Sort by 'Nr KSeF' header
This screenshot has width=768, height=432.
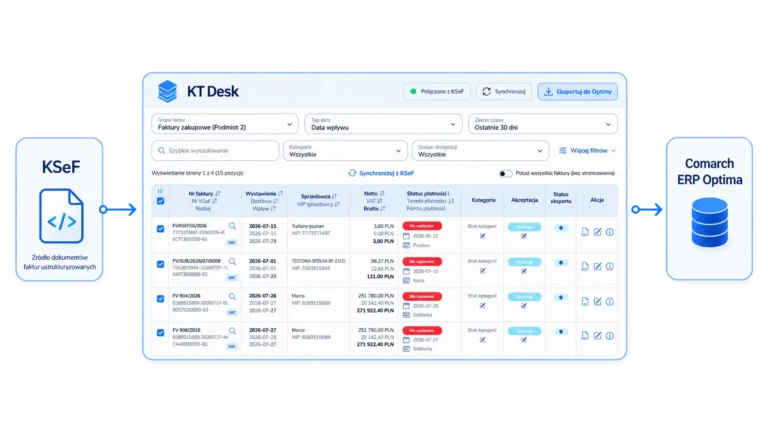tap(204, 201)
